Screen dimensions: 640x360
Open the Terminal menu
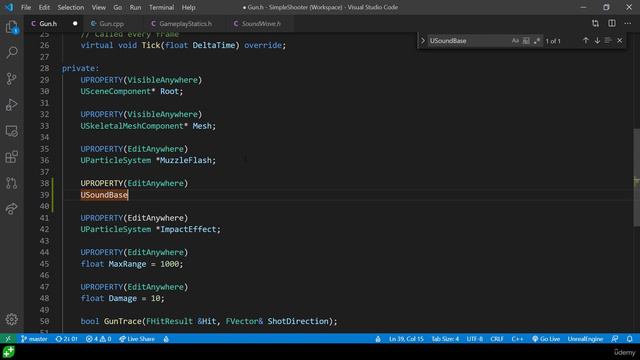click(x=161, y=7)
